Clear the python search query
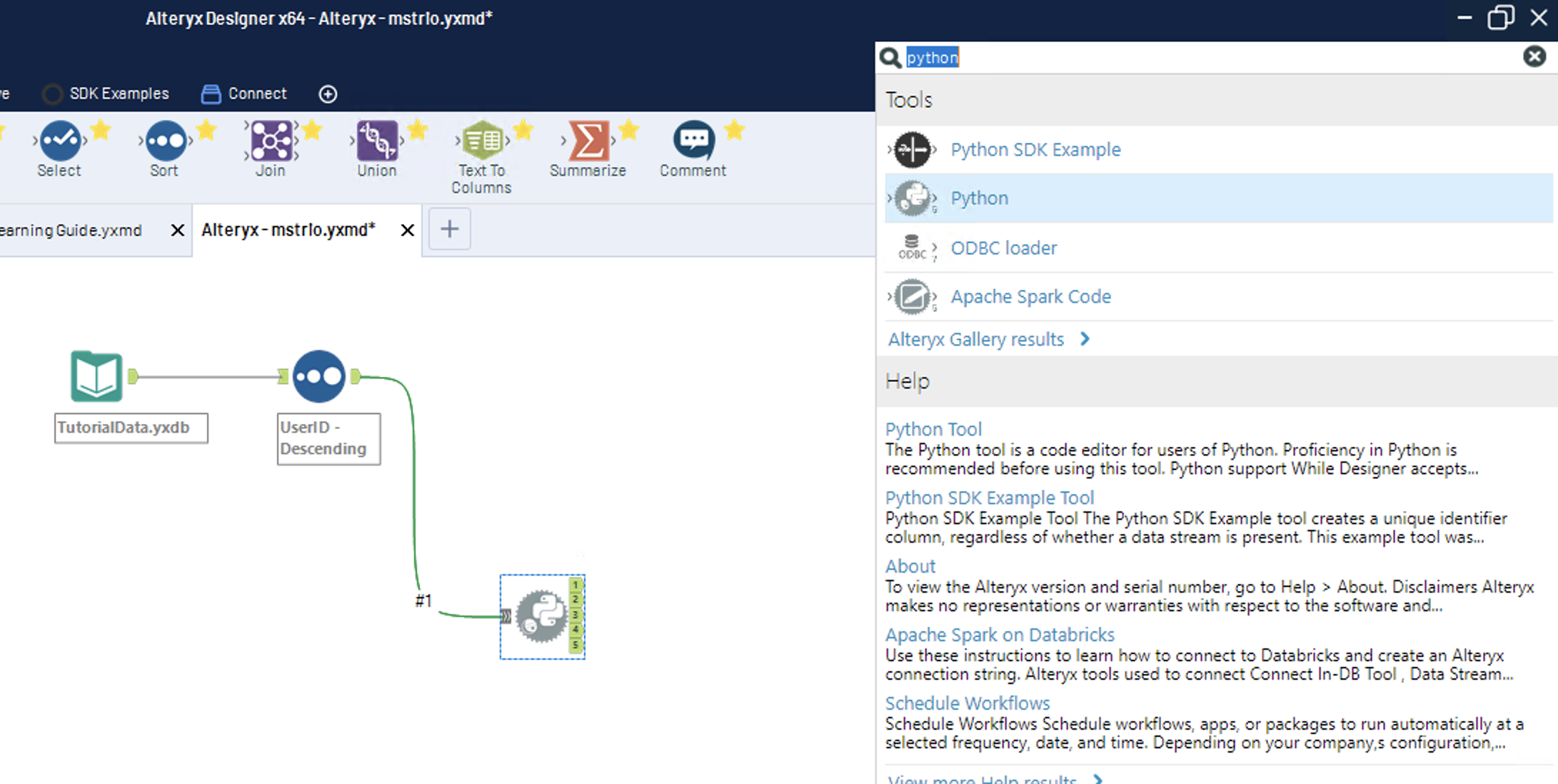This screenshot has height=784, width=1558. [x=1534, y=56]
